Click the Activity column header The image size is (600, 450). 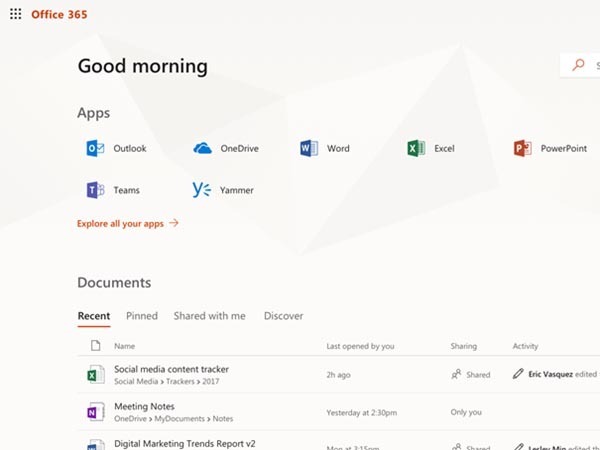tap(525, 346)
